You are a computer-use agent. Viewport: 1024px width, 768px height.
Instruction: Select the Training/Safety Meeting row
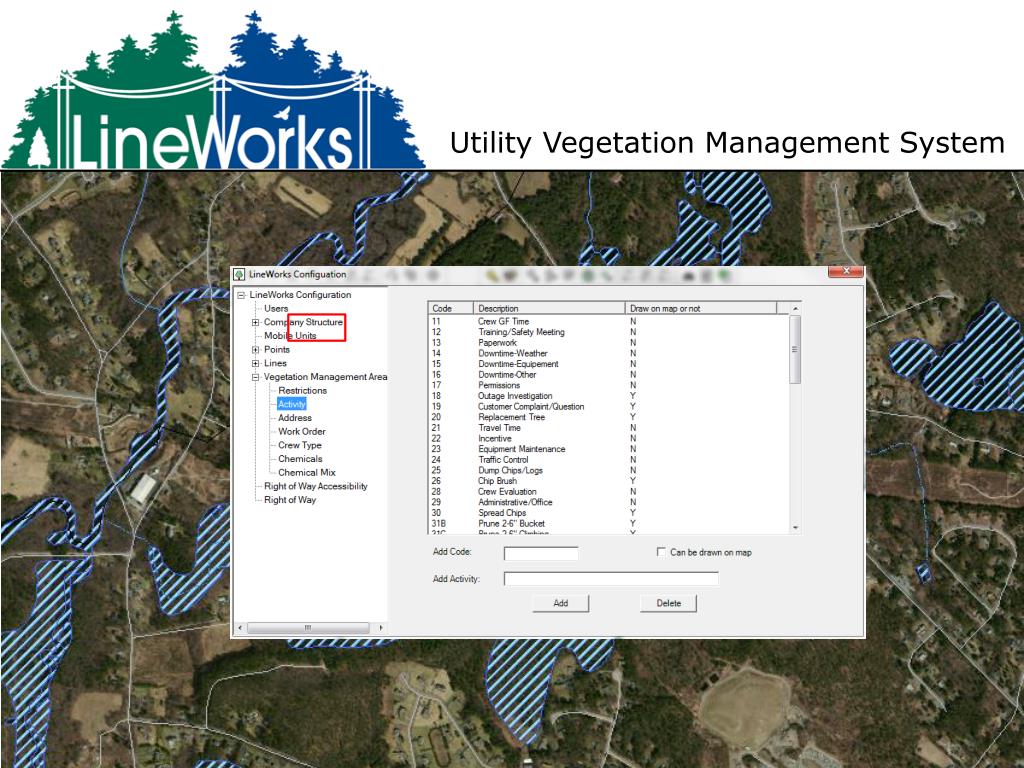tap(608, 332)
